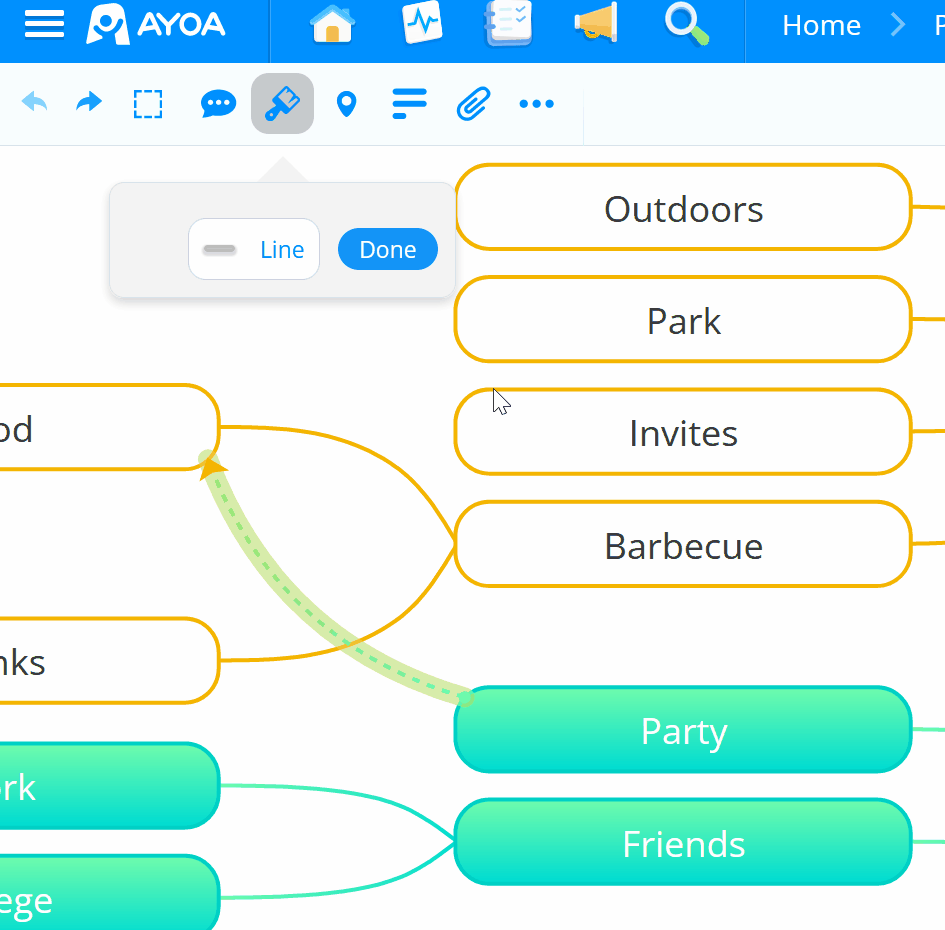This screenshot has height=930, width=945.
Task: Click the Ayoa logo
Action: (x=155, y=26)
